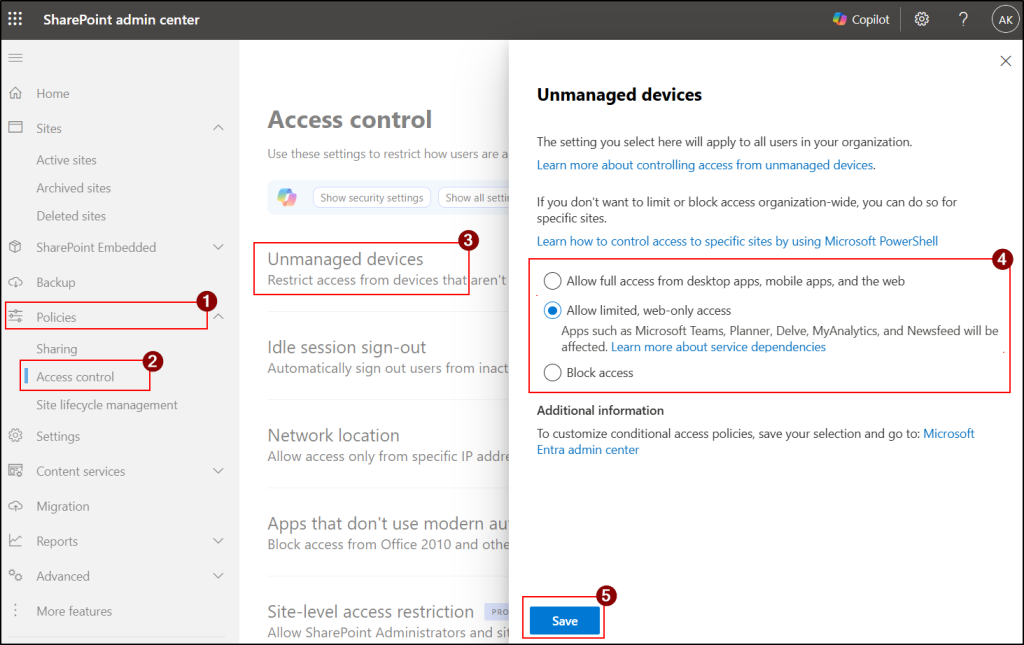Collapse the Sites section chevron
Image resolution: width=1024 pixels, height=645 pixels.
pos(219,128)
